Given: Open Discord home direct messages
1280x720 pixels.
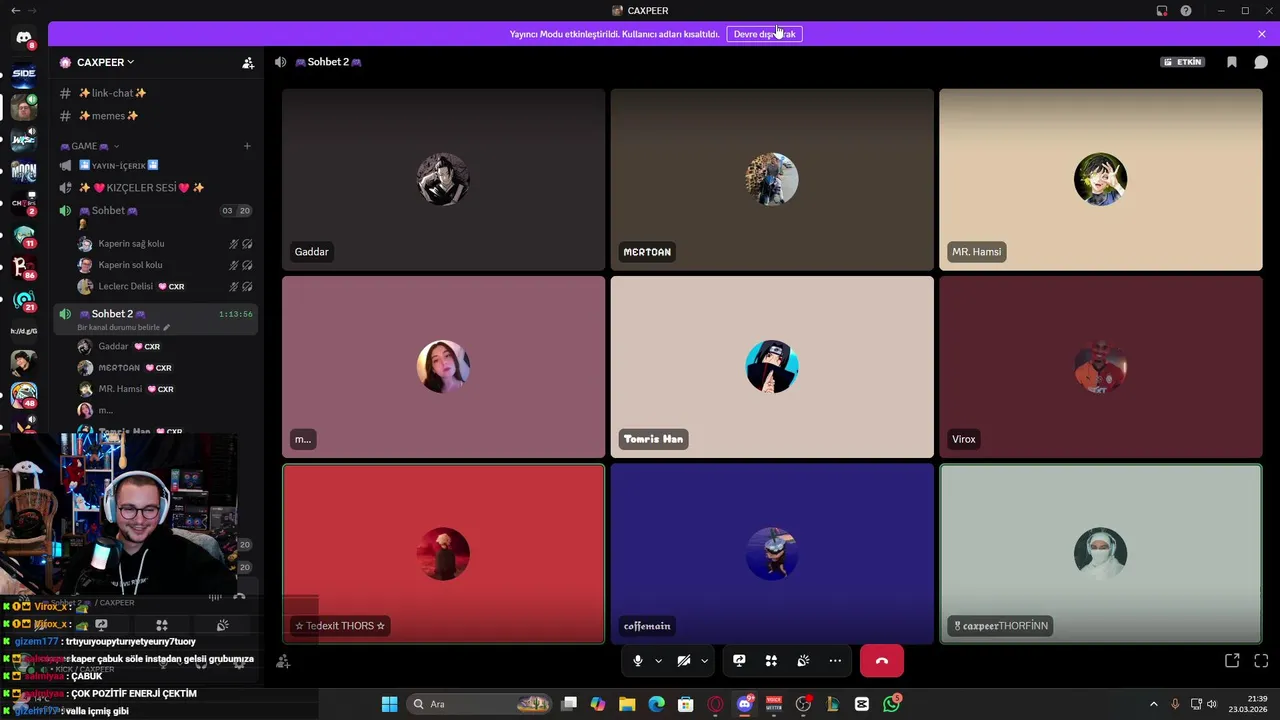Looking at the screenshot, I should click(24, 38).
